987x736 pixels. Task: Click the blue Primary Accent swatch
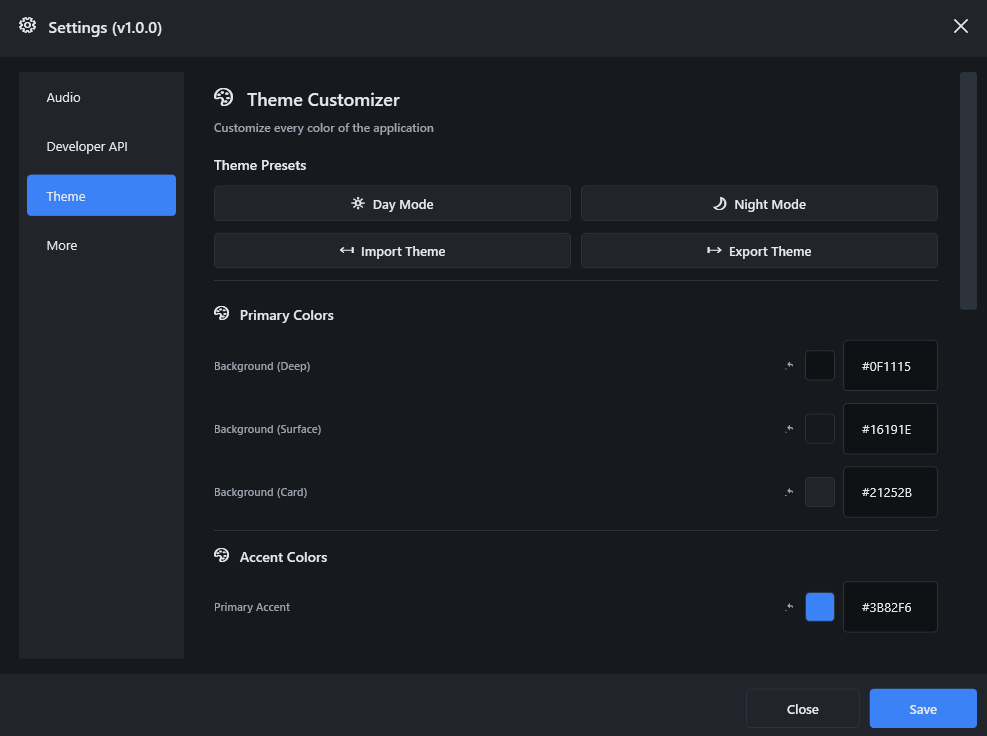click(820, 607)
